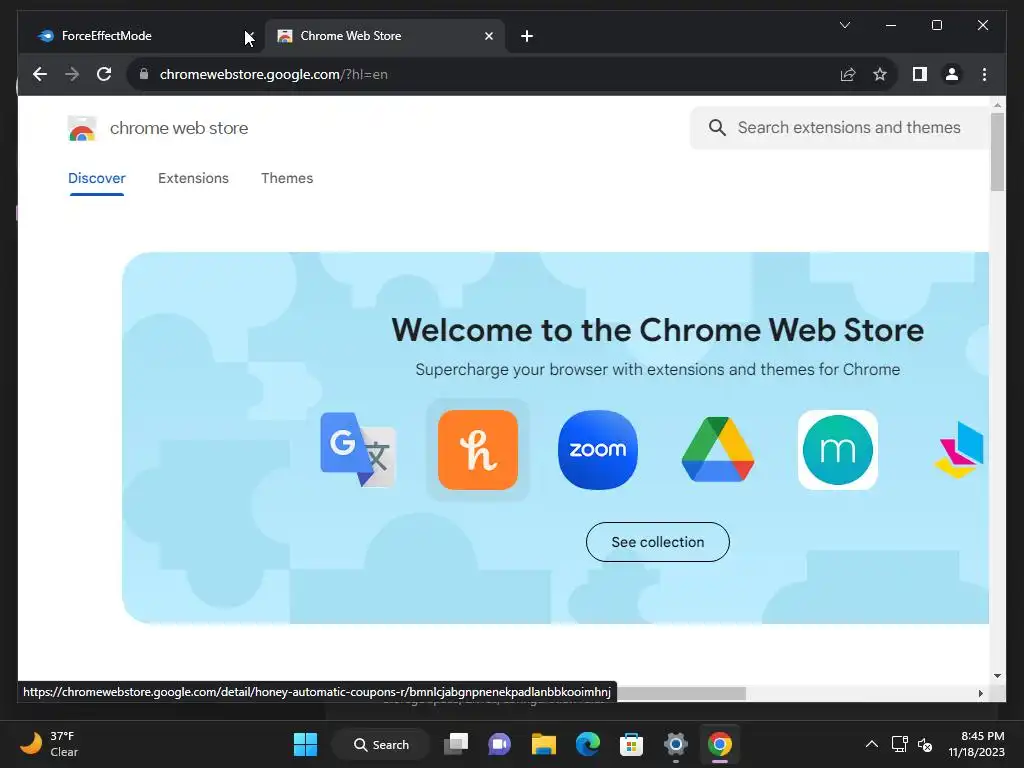Select the Chrome Web Store browser tab
This screenshot has width=1024, height=768.
pos(385,36)
